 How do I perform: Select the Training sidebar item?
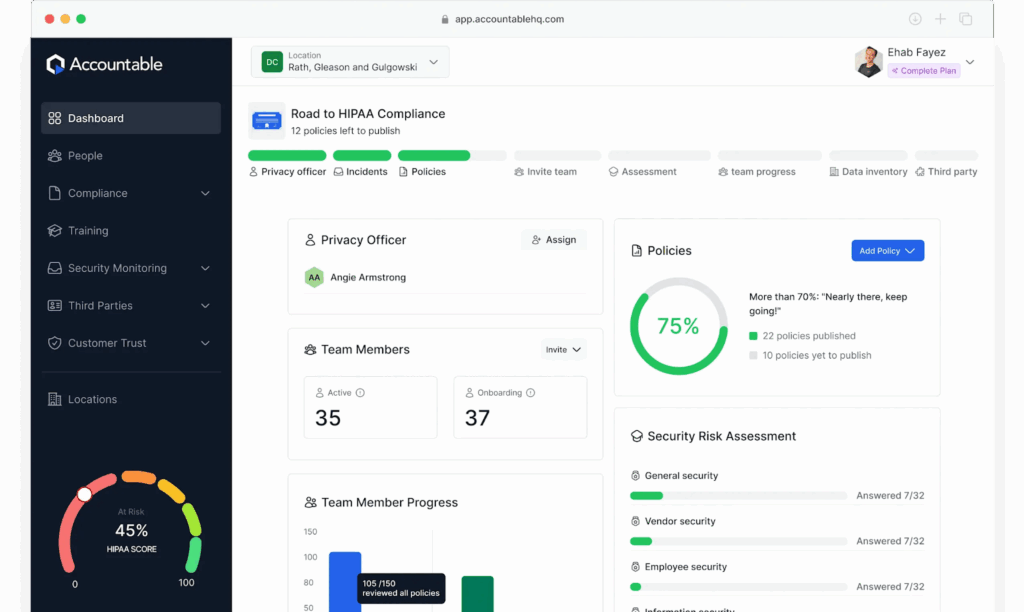point(88,231)
